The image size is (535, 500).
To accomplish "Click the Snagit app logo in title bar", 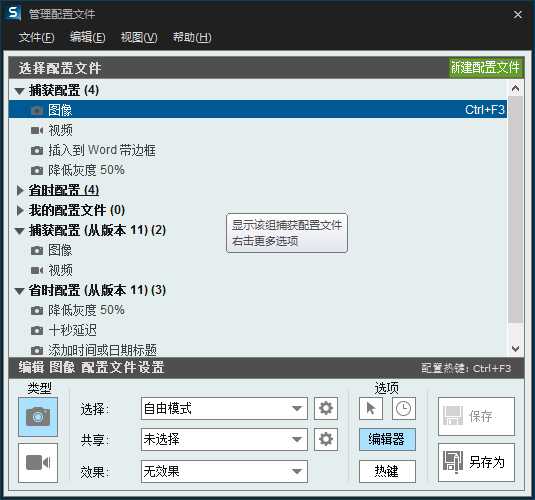I will (x=14, y=14).
